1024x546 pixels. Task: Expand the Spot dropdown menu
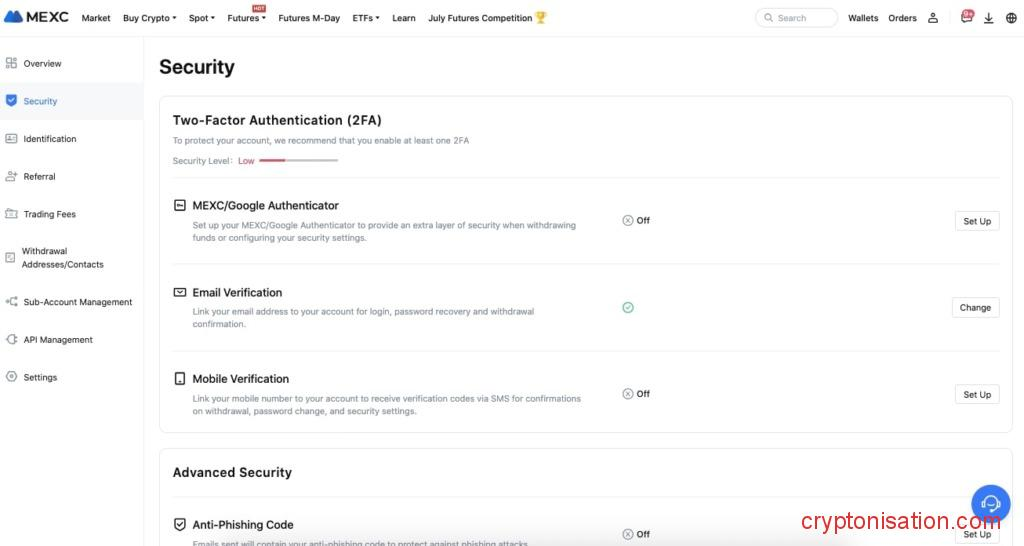pos(202,18)
